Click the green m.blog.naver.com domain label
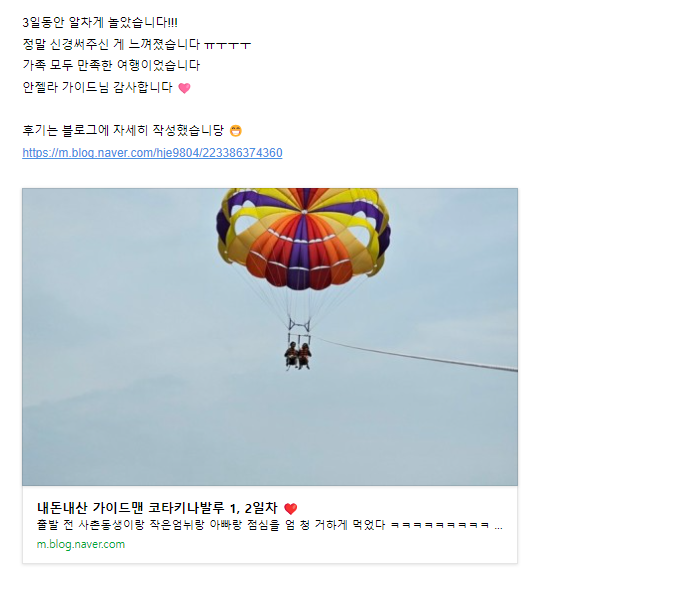The height and width of the screenshot is (616, 681). [81, 544]
